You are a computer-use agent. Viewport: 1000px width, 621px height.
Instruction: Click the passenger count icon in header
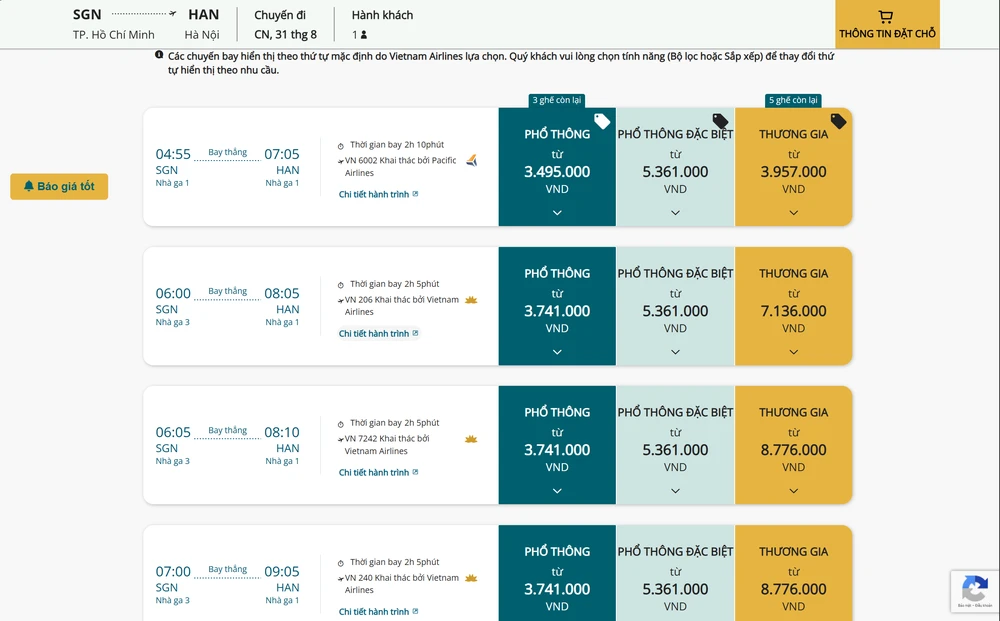pos(364,35)
